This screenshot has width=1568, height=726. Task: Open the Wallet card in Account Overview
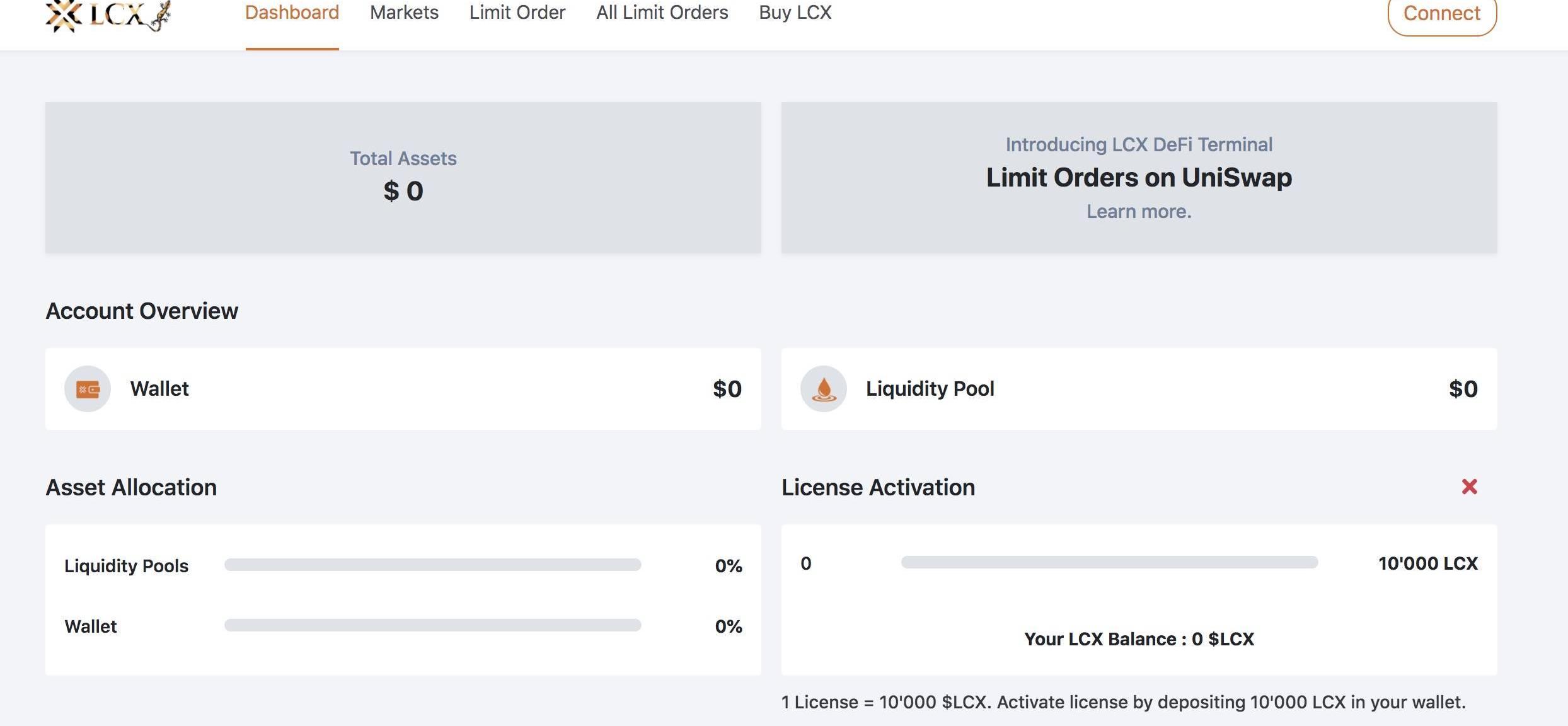pos(403,389)
